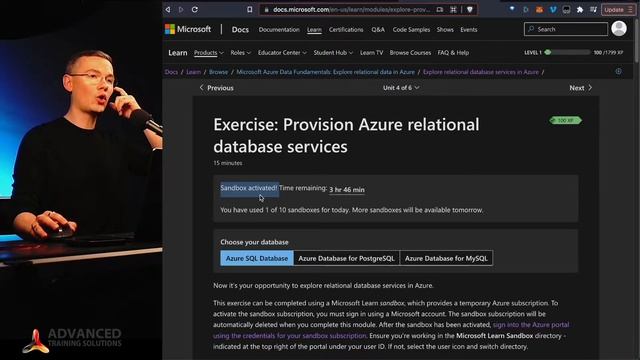Click the Learn heading in the secondary nav
The height and width of the screenshot is (360, 640).
pyautogui.click(x=178, y=53)
